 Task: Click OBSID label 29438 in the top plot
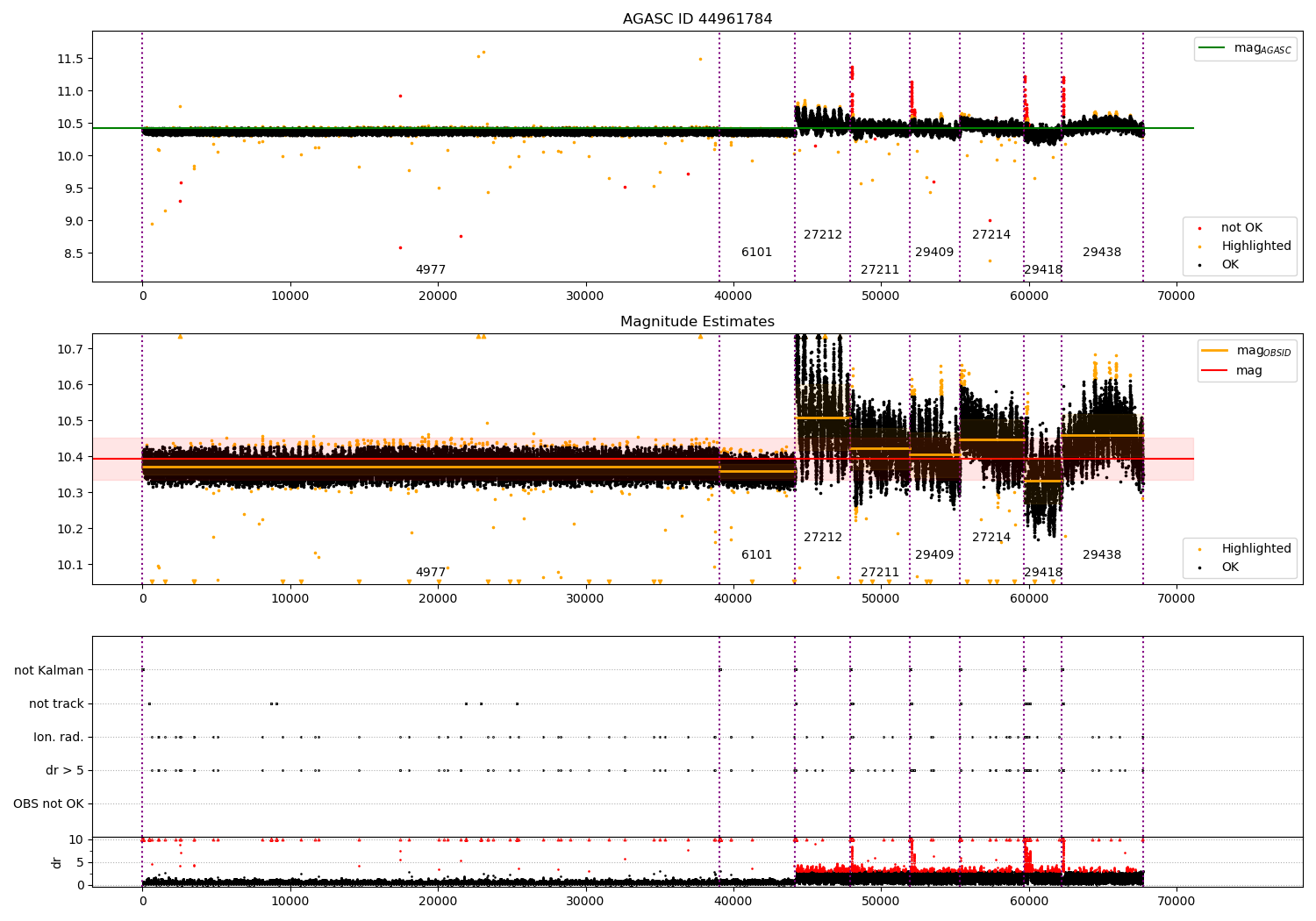click(x=1102, y=253)
